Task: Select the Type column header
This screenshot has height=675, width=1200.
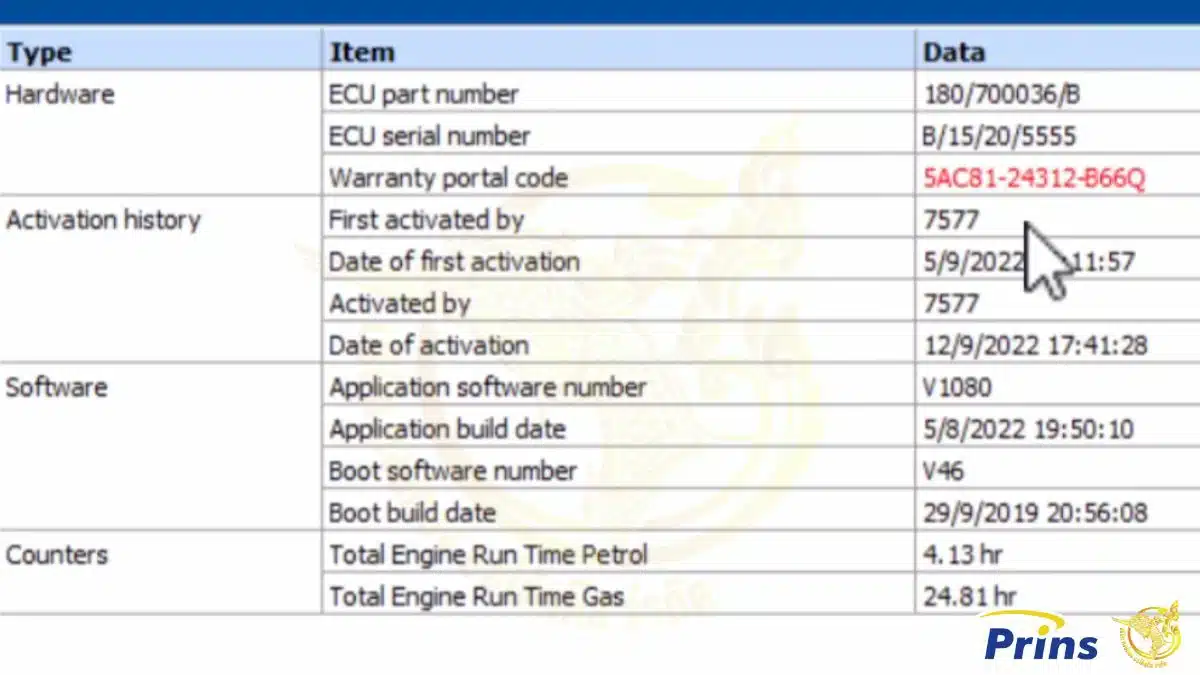Action: tap(160, 52)
